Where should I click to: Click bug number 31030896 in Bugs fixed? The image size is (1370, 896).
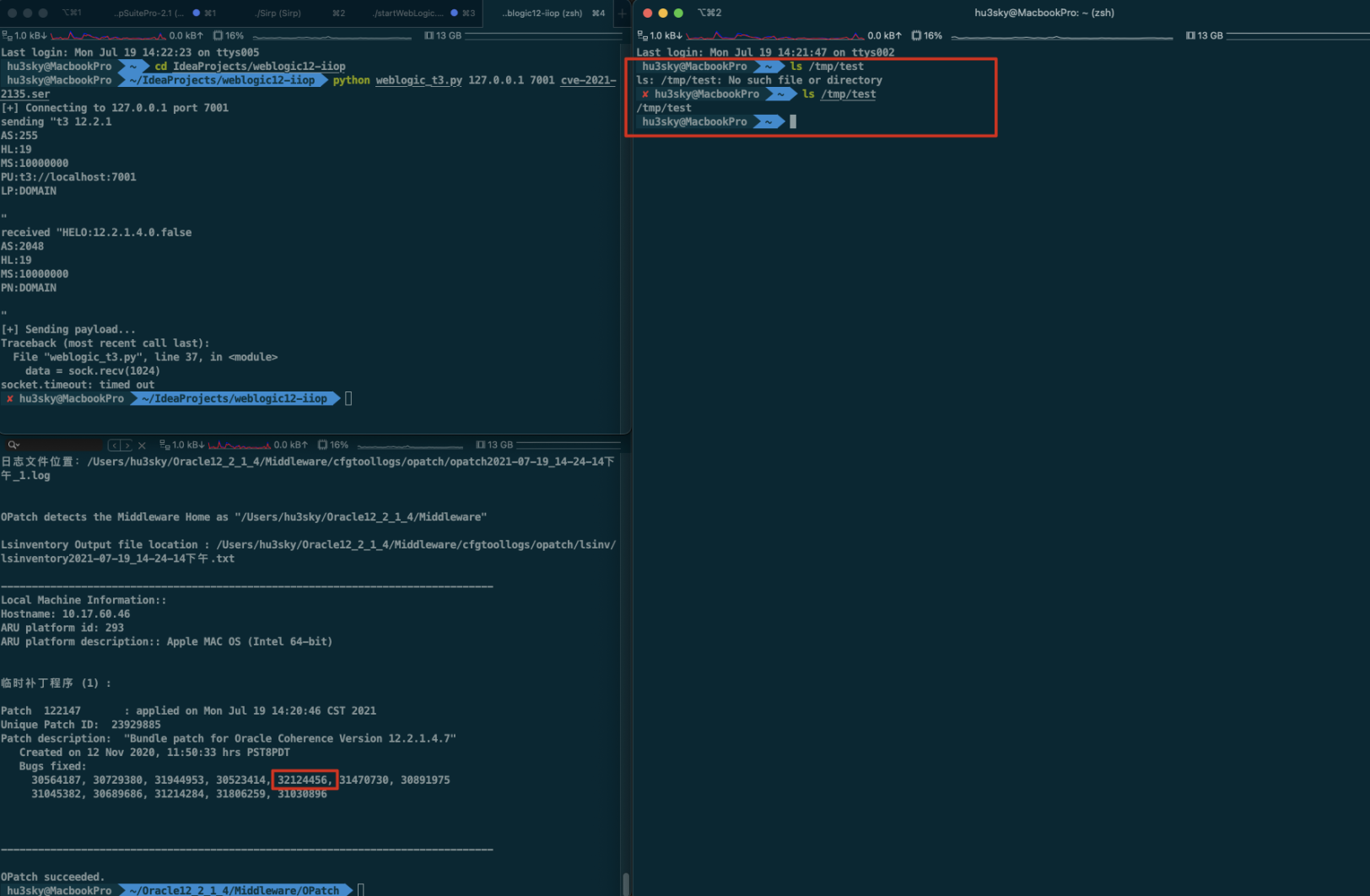click(x=302, y=794)
